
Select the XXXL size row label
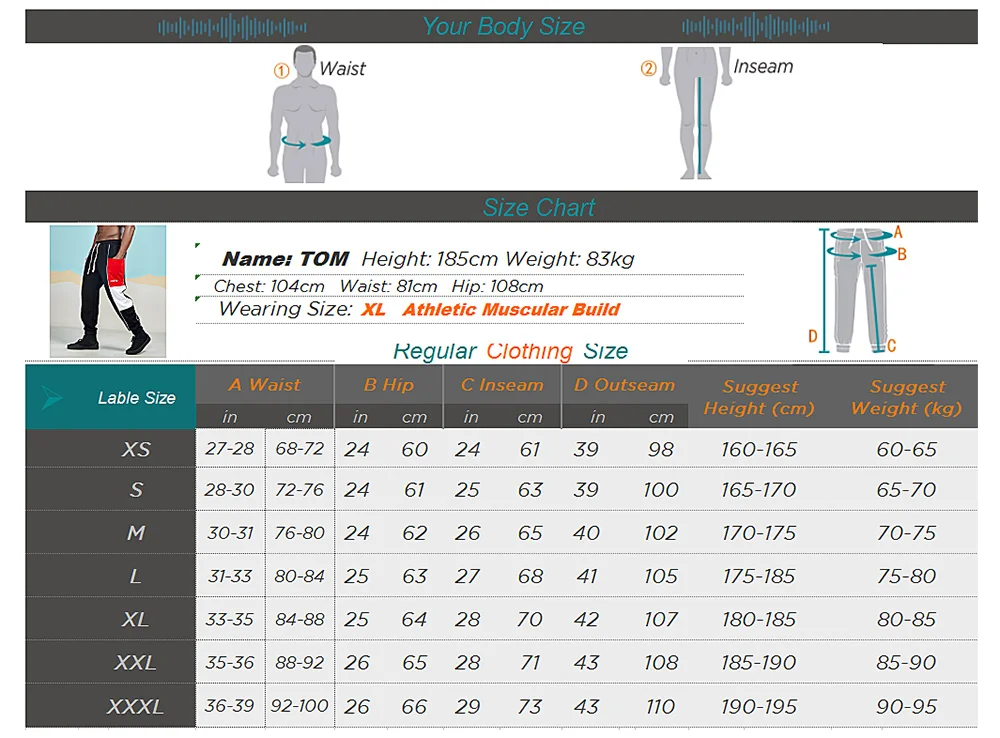(x=135, y=707)
